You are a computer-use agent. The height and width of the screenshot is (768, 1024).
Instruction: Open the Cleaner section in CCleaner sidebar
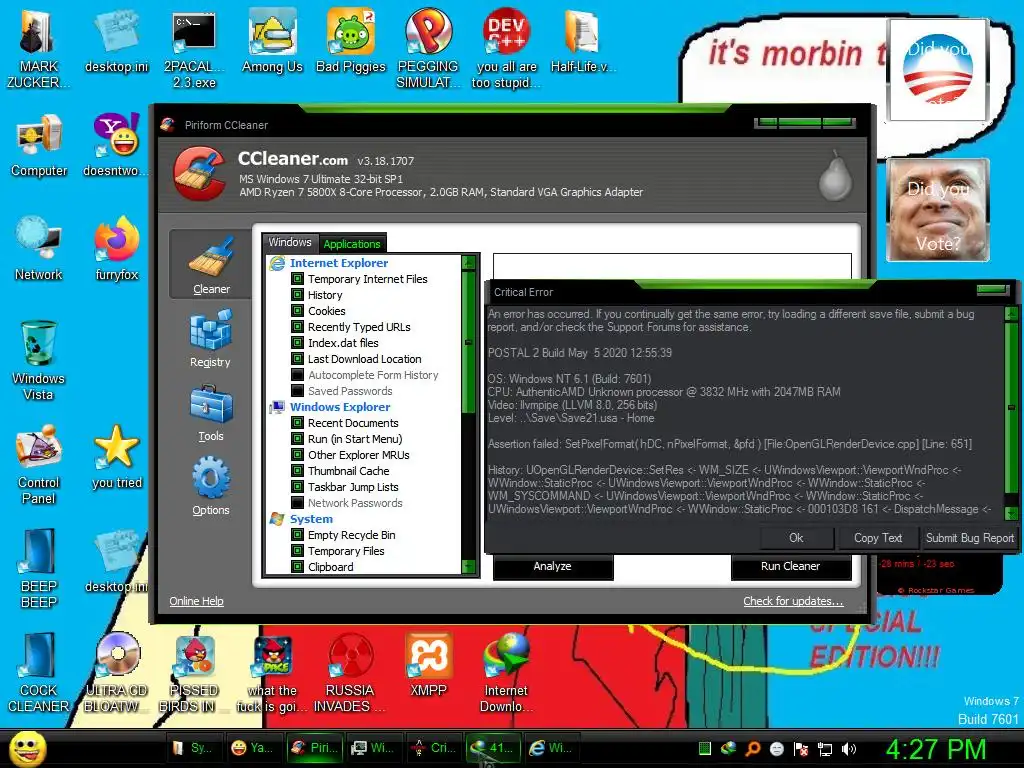pyautogui.click(x=210, y=264)
